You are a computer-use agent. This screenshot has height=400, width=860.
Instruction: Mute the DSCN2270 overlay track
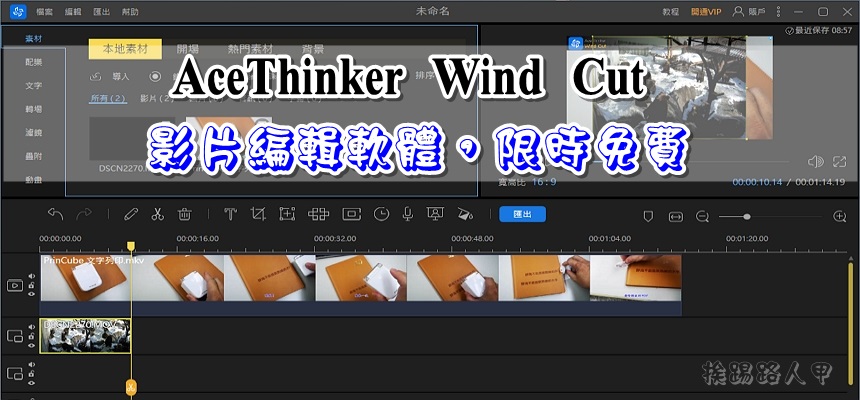click(x=32, y=328)
